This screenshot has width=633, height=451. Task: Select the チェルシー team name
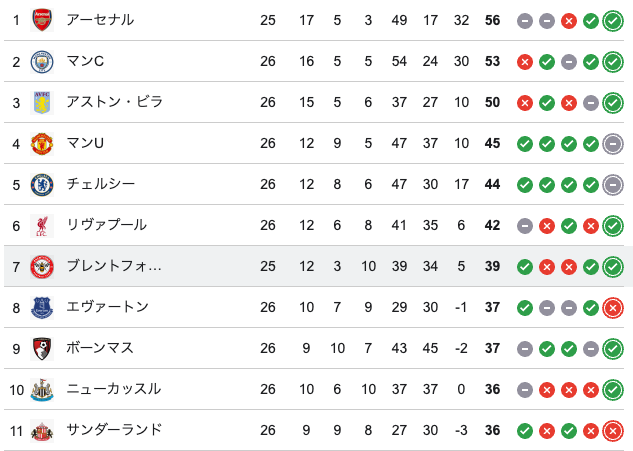pyautogui.click(x=100, y=184)
